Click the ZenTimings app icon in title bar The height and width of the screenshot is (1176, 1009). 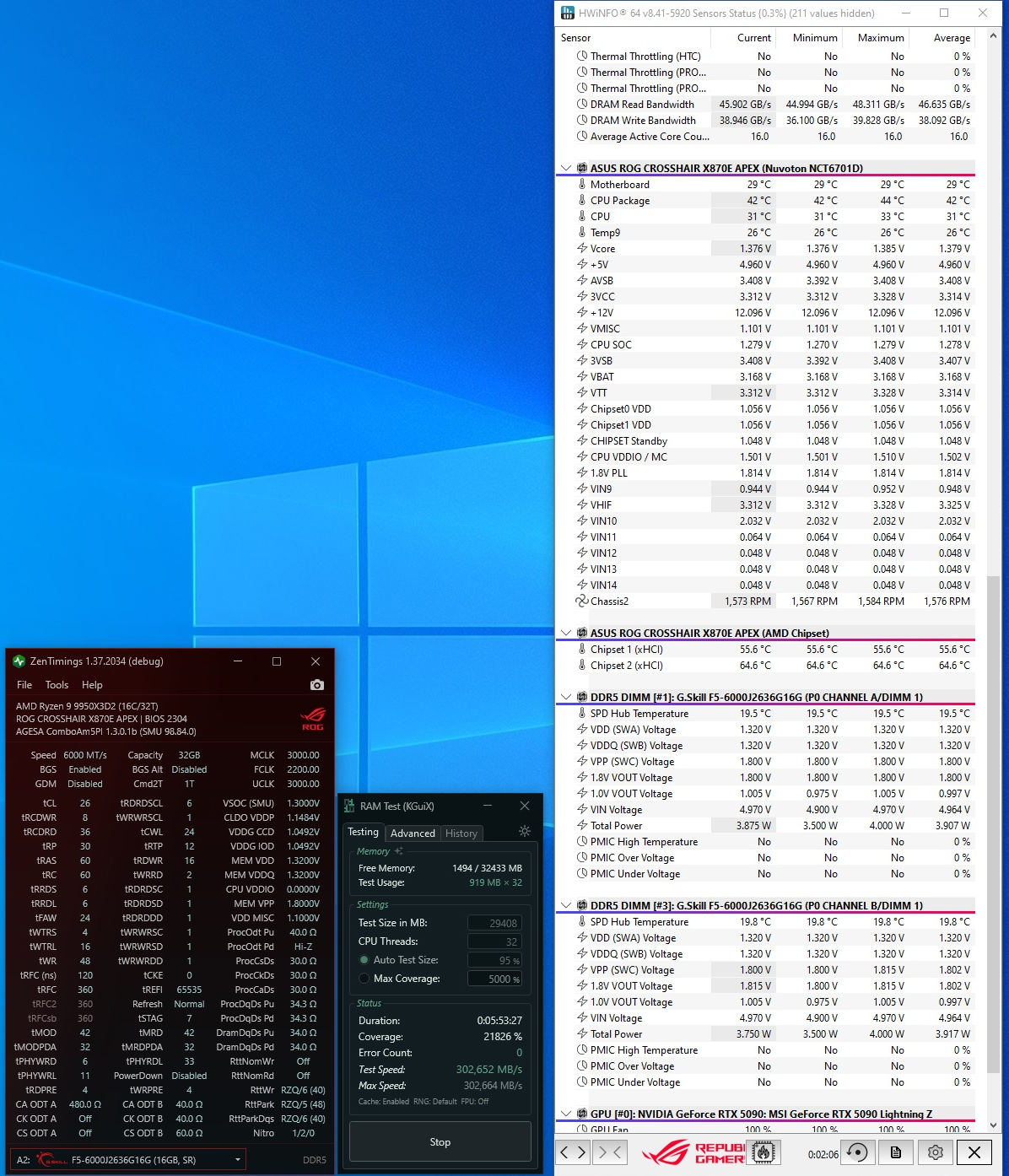pyautogui.click(x=19, y=661)
